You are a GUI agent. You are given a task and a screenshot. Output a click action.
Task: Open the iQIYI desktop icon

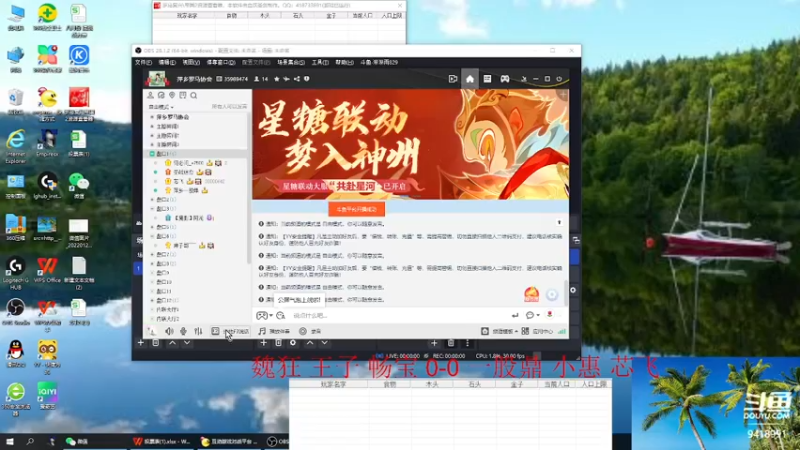47,395
